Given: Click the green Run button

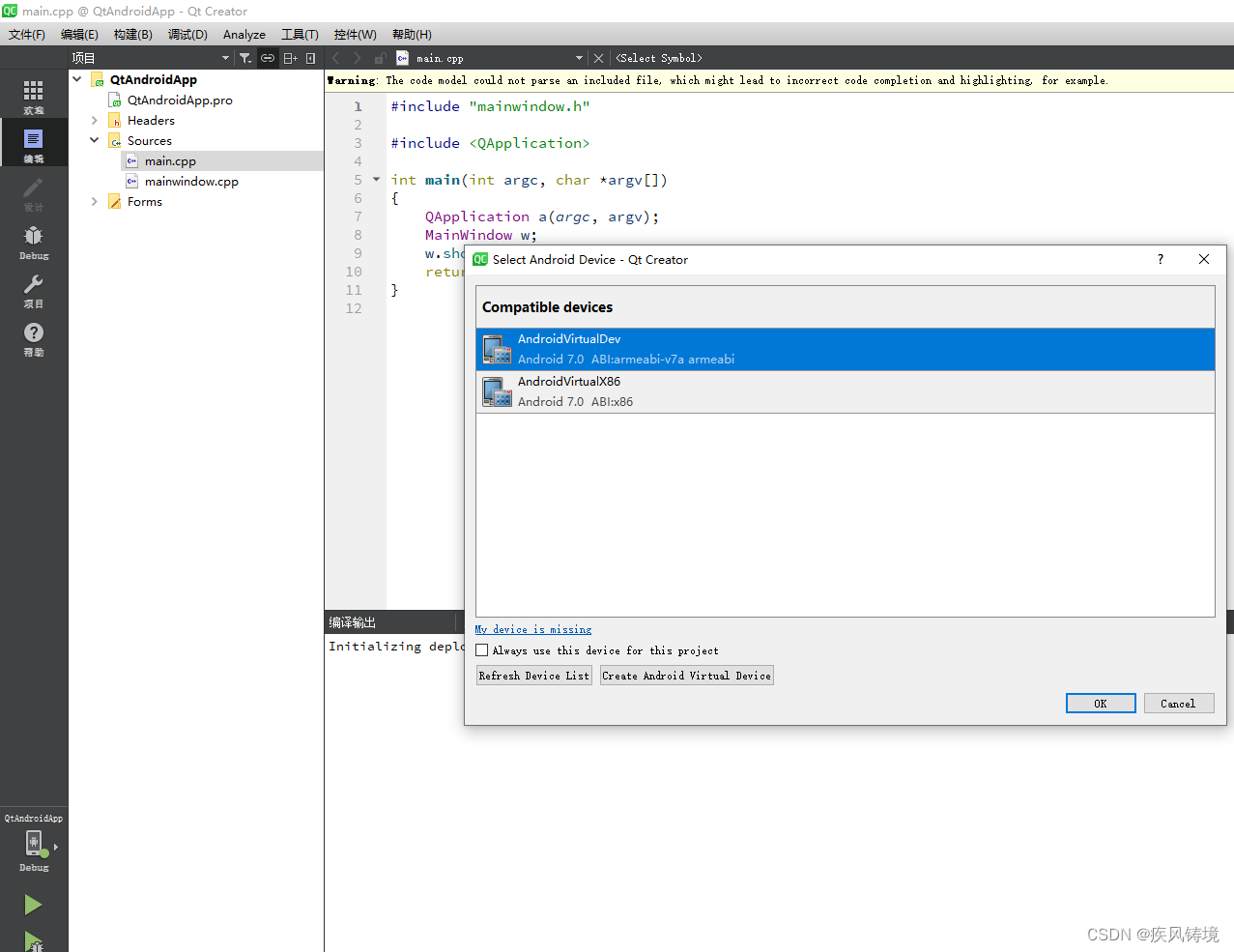Looking at the screenshot, I should [33, 905].
